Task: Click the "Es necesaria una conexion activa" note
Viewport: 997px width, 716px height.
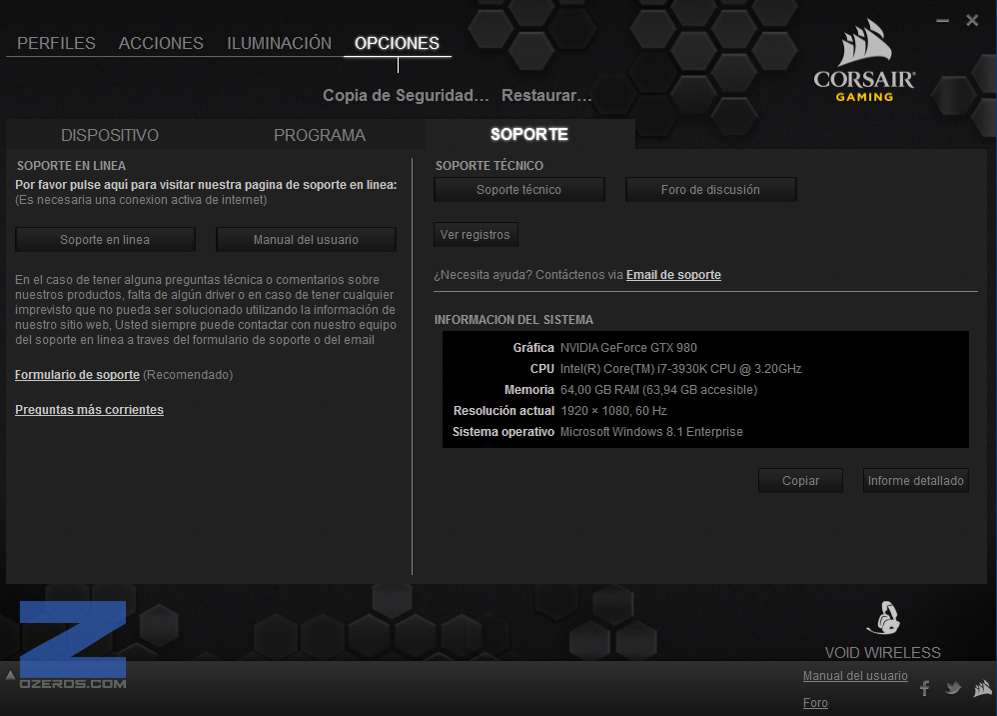Action: 141,200
